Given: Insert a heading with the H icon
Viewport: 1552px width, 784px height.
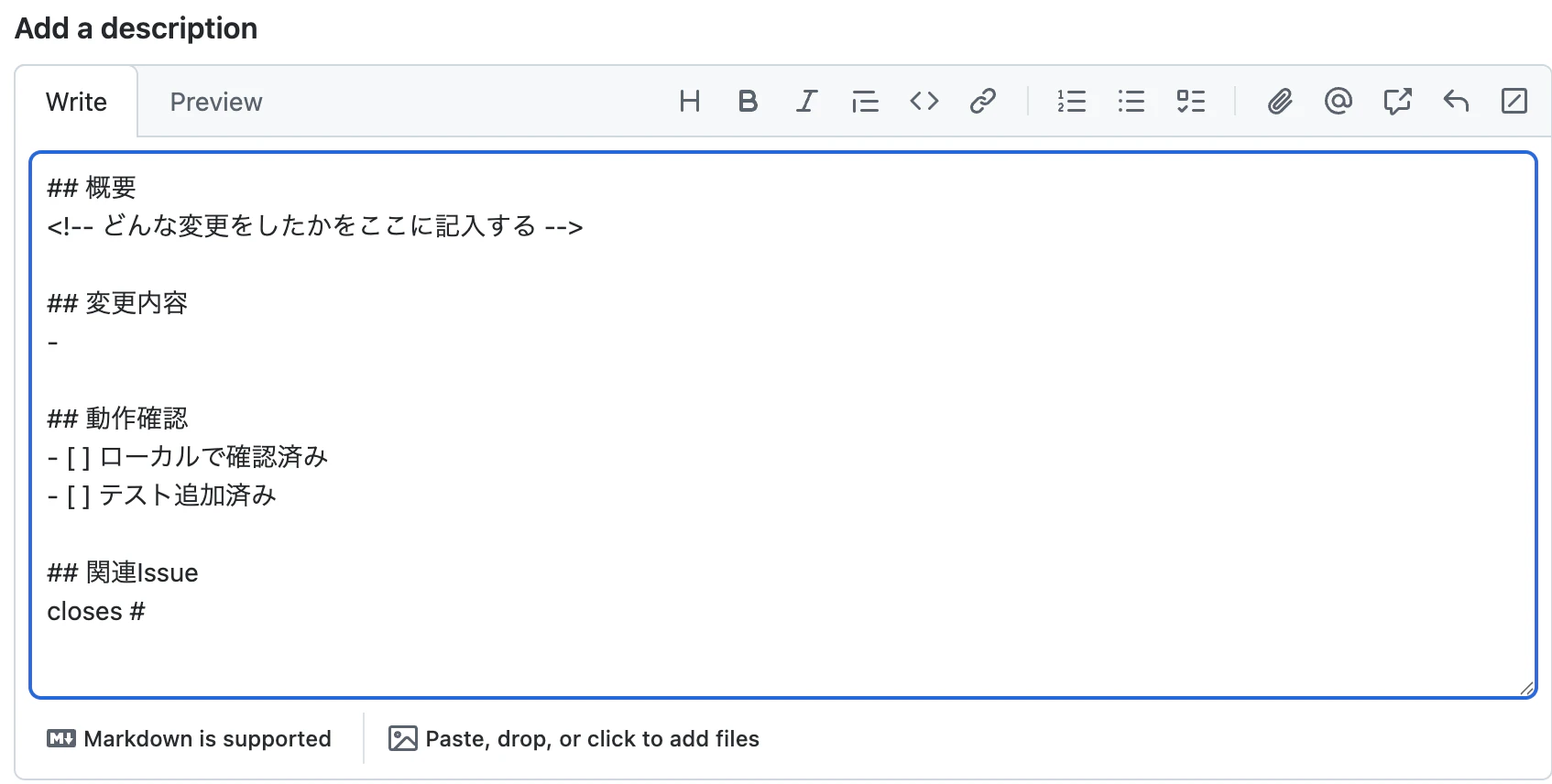Looking at the screenshot, I should coord(690,101).
